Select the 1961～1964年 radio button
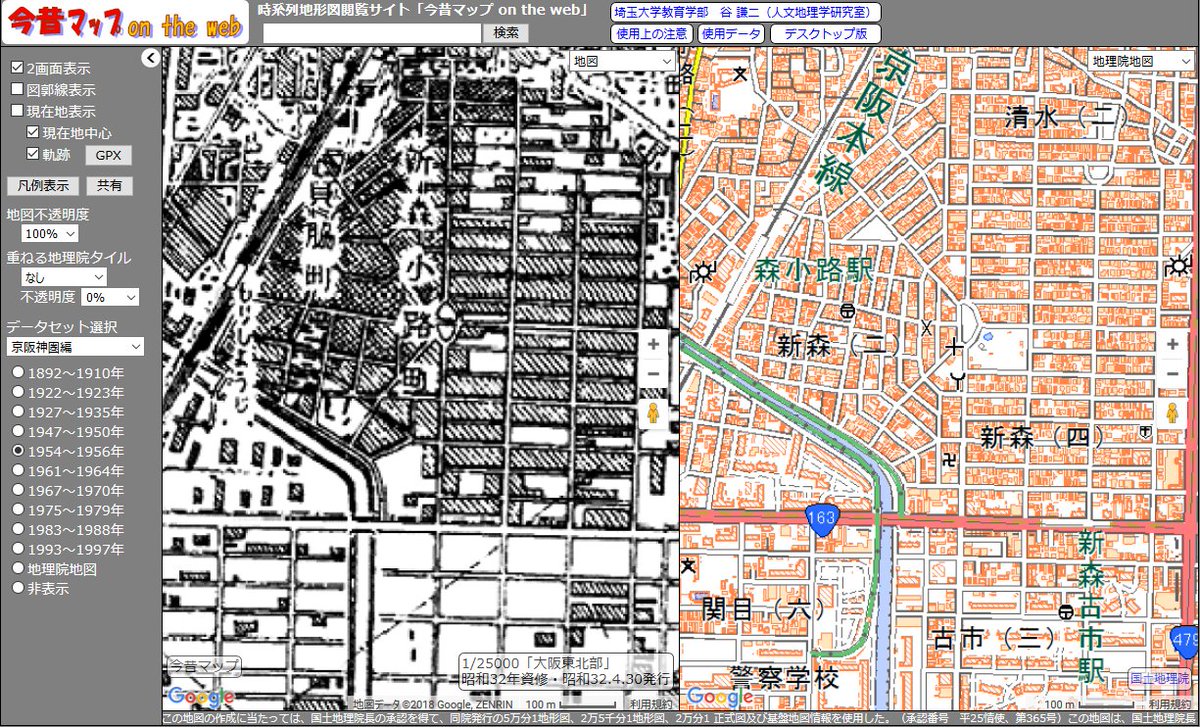 [17, 471]
